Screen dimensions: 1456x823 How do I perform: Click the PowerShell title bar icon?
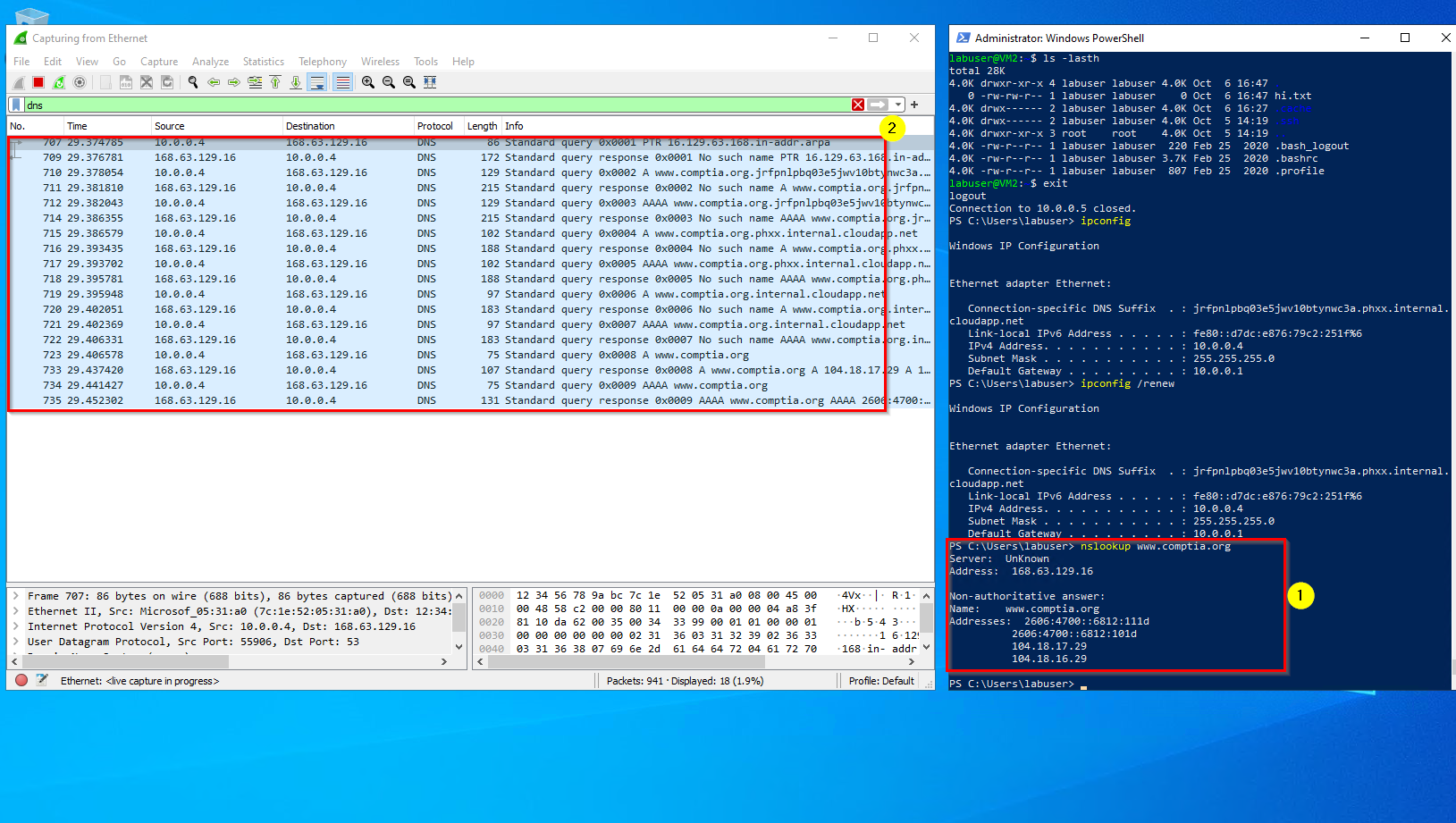tap(963, 38)
